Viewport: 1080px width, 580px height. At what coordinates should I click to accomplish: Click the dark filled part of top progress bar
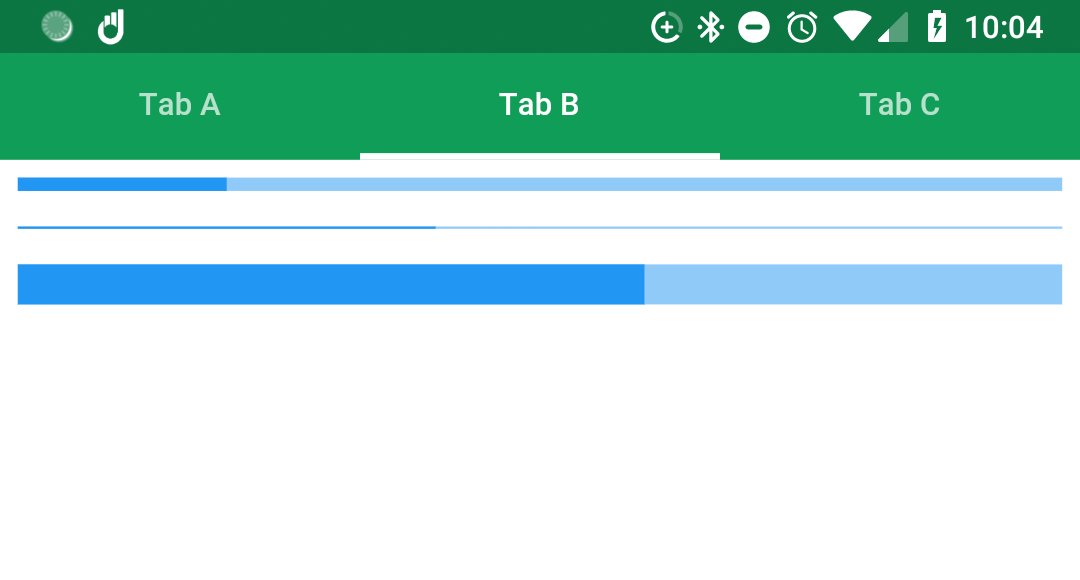point(122,184)
